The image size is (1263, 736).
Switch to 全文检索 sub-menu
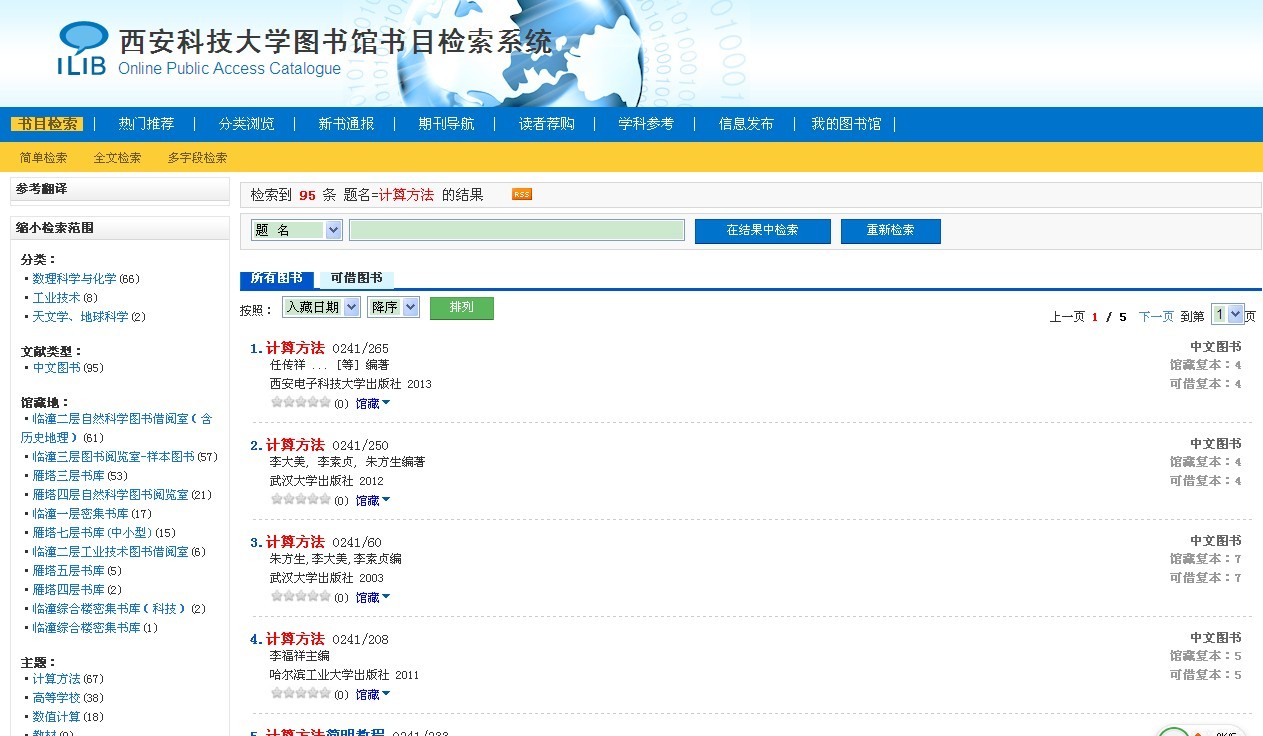[117, 158]
